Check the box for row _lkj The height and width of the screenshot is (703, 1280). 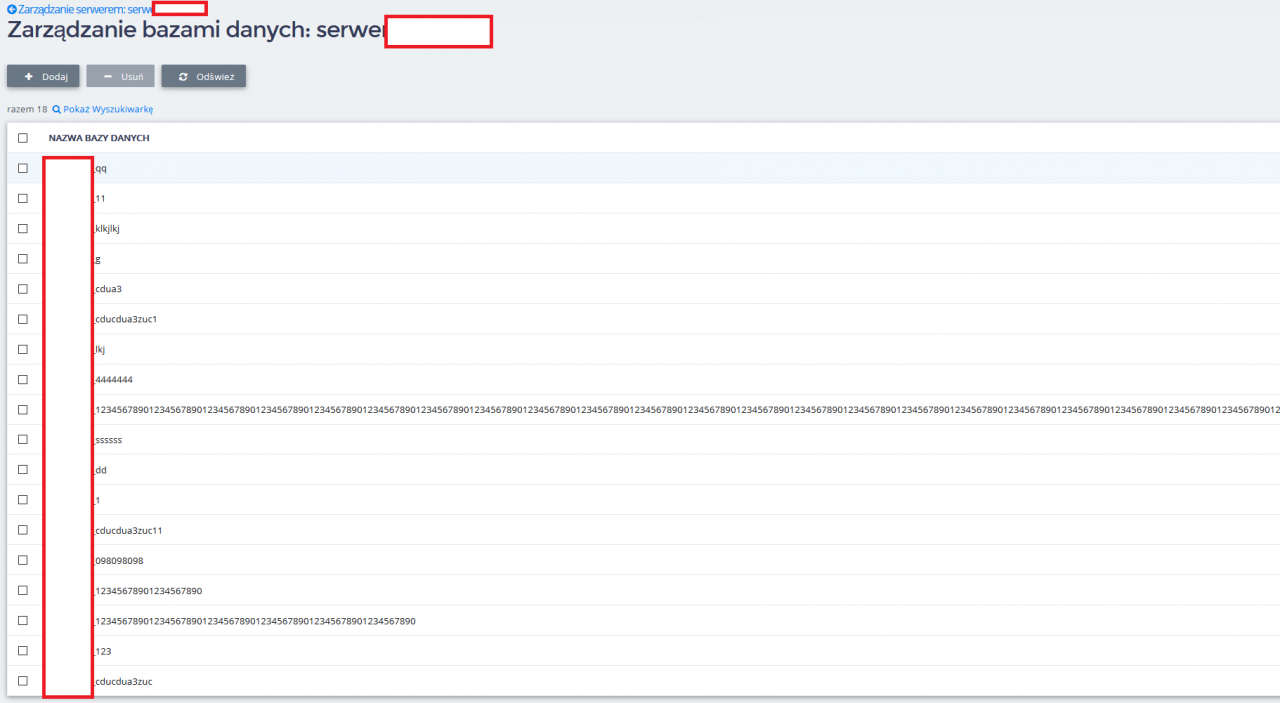click(x=23, y=349)
